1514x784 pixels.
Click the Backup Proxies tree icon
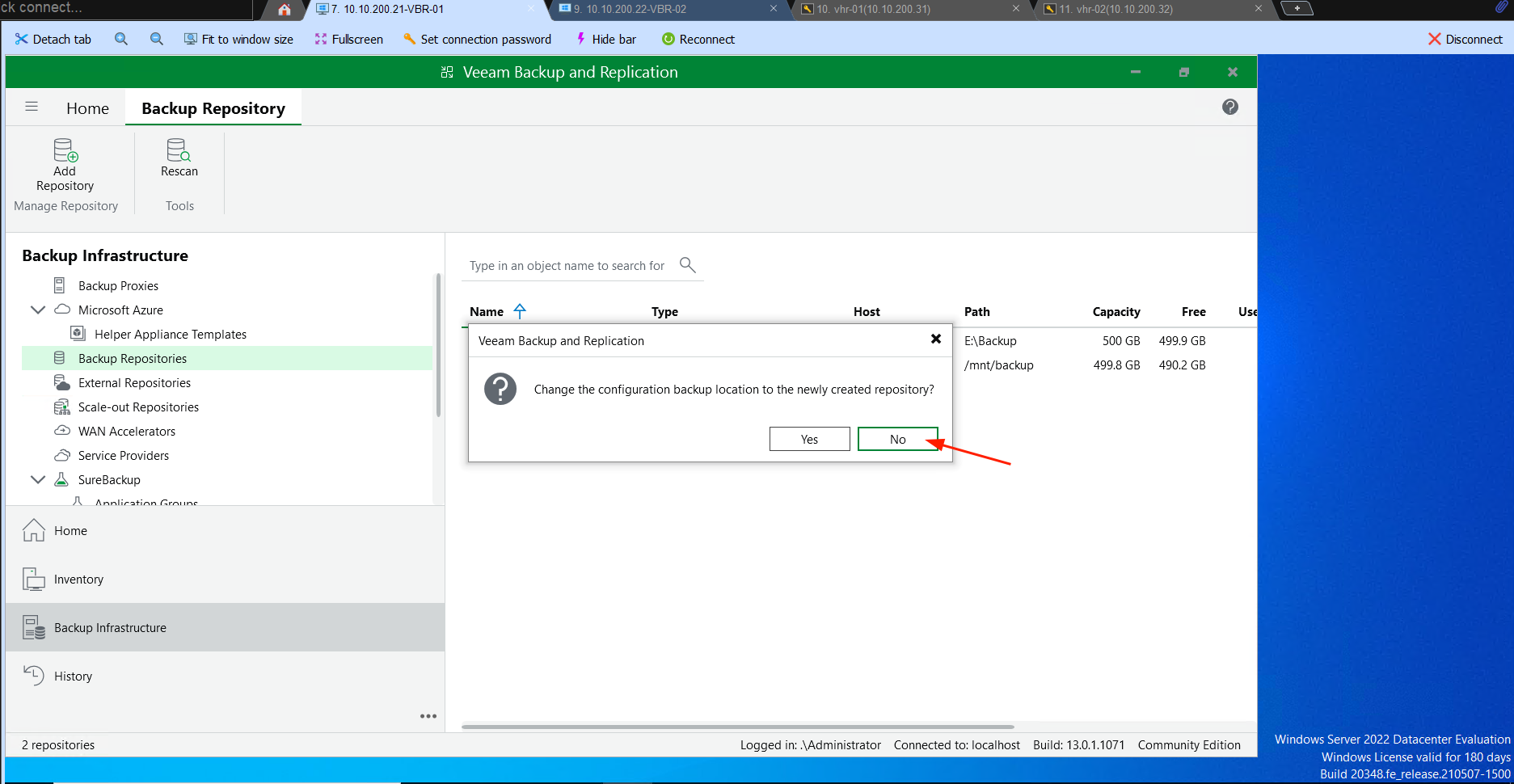point(59,285)
